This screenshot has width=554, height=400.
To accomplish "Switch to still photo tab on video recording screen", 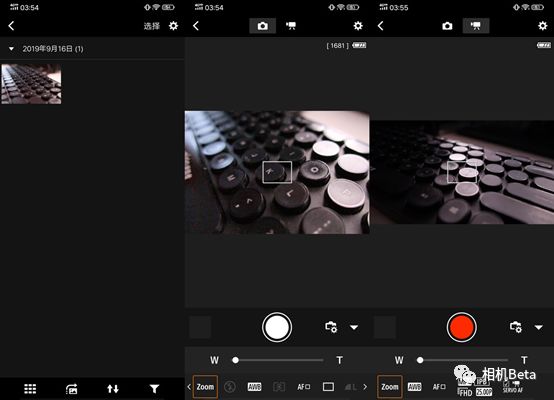I will 447,26.
